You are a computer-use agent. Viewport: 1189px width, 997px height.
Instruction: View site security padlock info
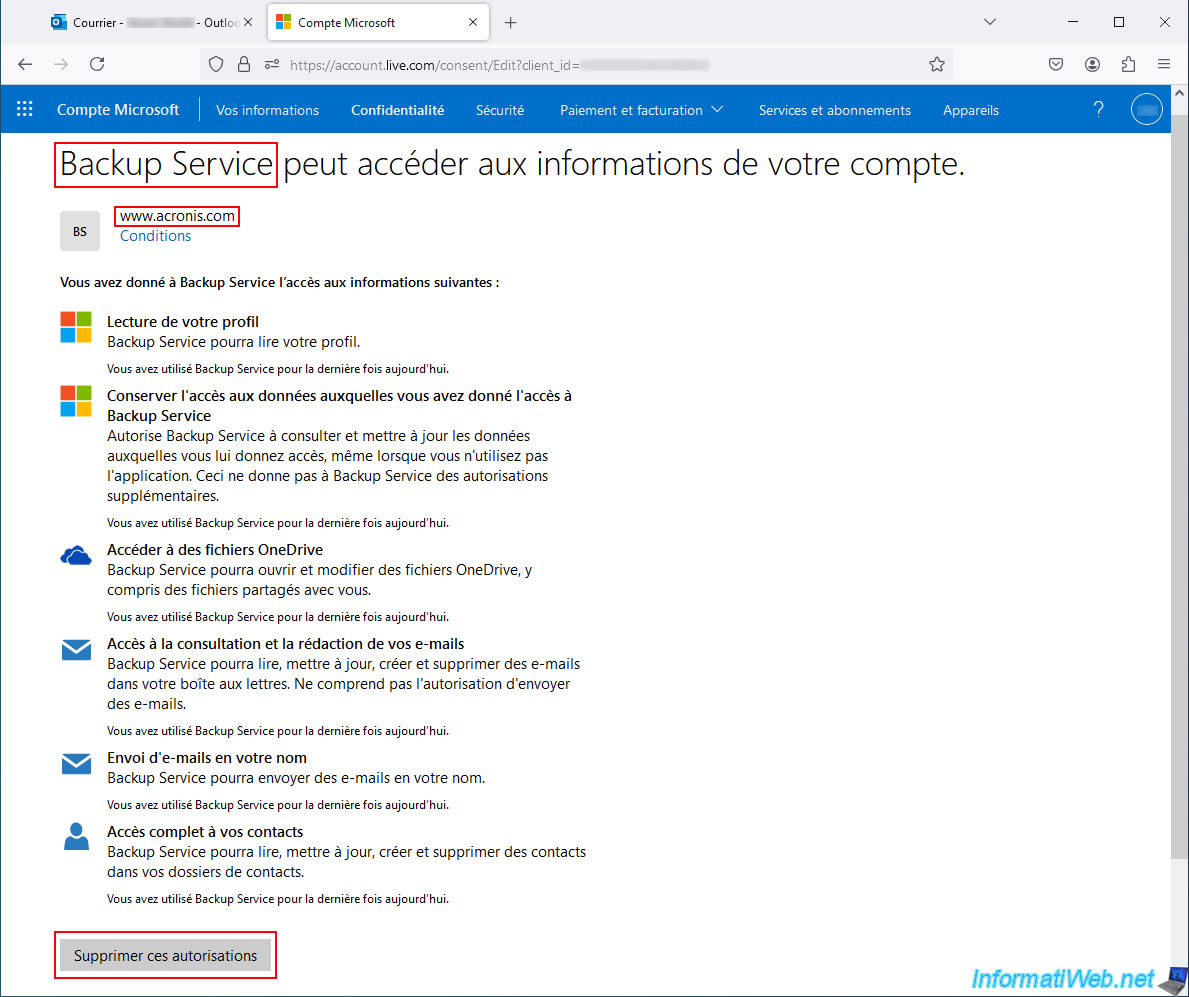[x=243, y=64]
